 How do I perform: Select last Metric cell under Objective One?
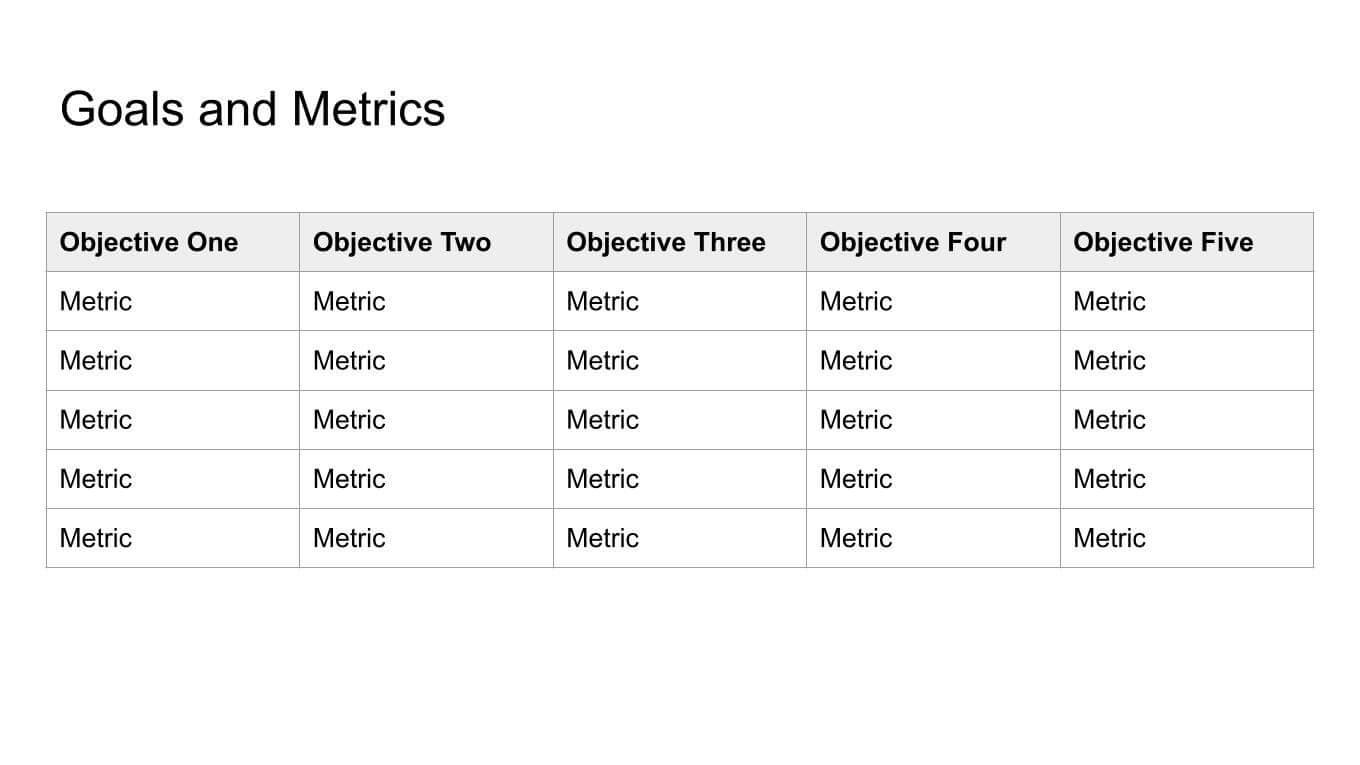pyautogui.click(x=172, y=538)
